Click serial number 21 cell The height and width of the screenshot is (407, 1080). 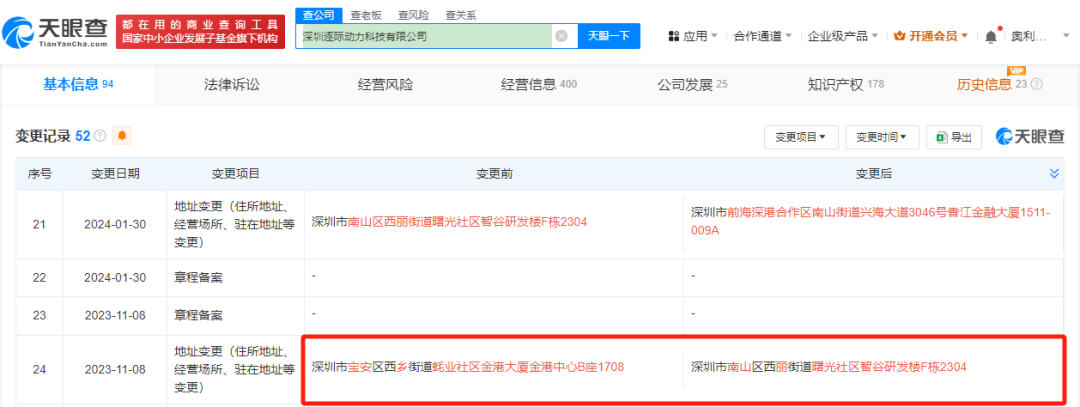pyautogui.click(x=39, y=225)
